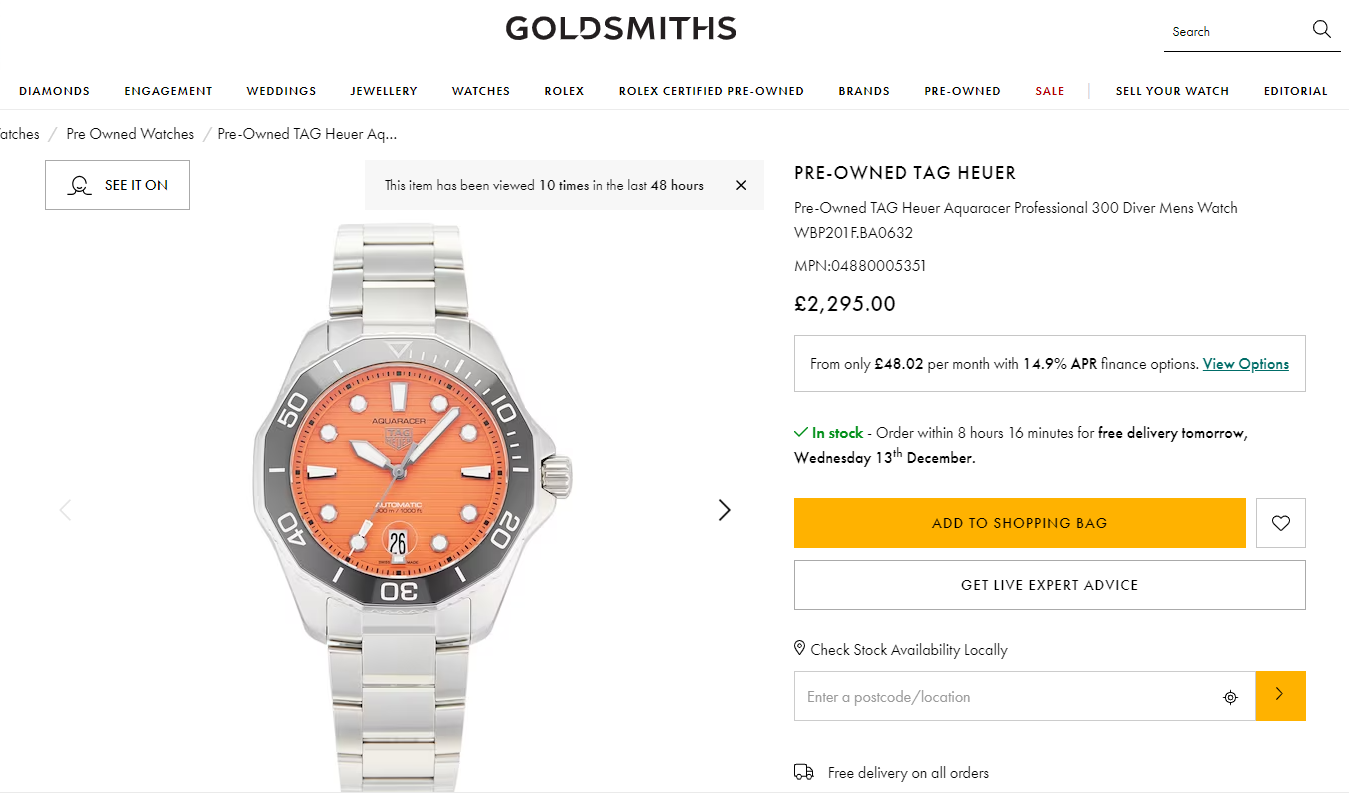1349x797 pixels.
Task: Click the search magnifier icon
Action: 1321,30
